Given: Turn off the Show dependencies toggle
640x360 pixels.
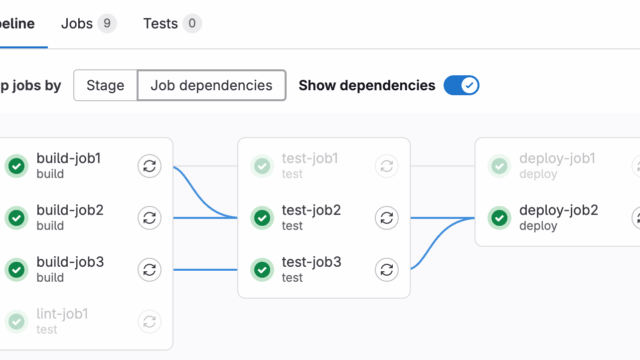Looking at the screenshot, I should tap(461, 85).
